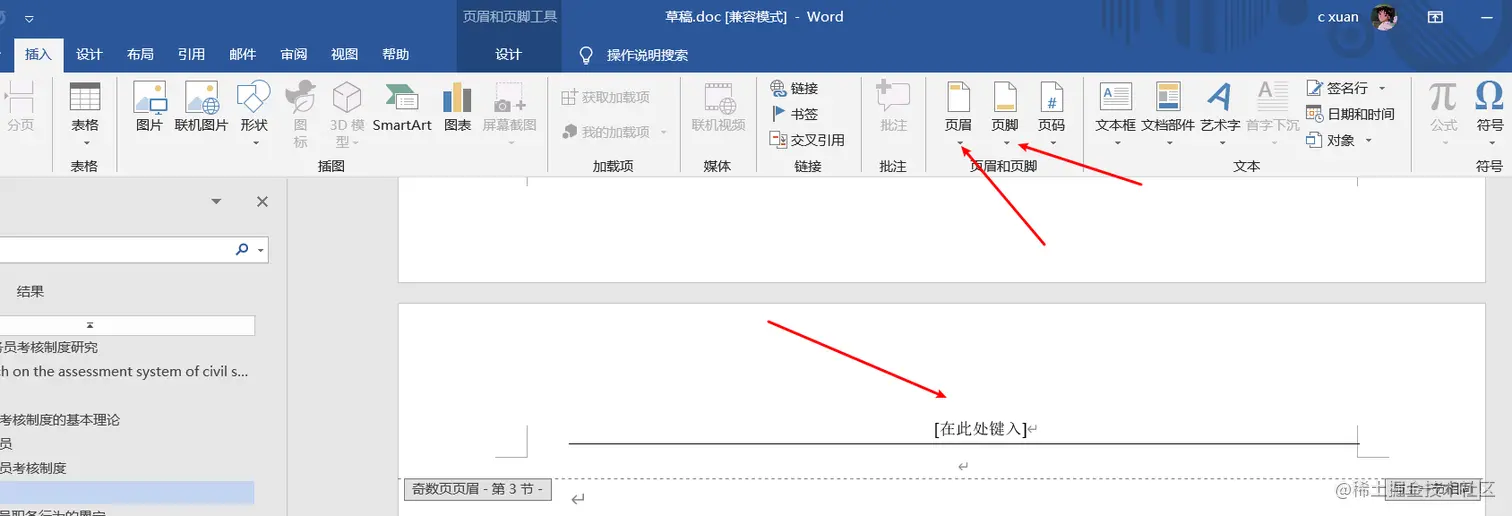Open the navigation search options dropdown
The height and width of the screenshot is (516, 1512).
pos(261,250)
